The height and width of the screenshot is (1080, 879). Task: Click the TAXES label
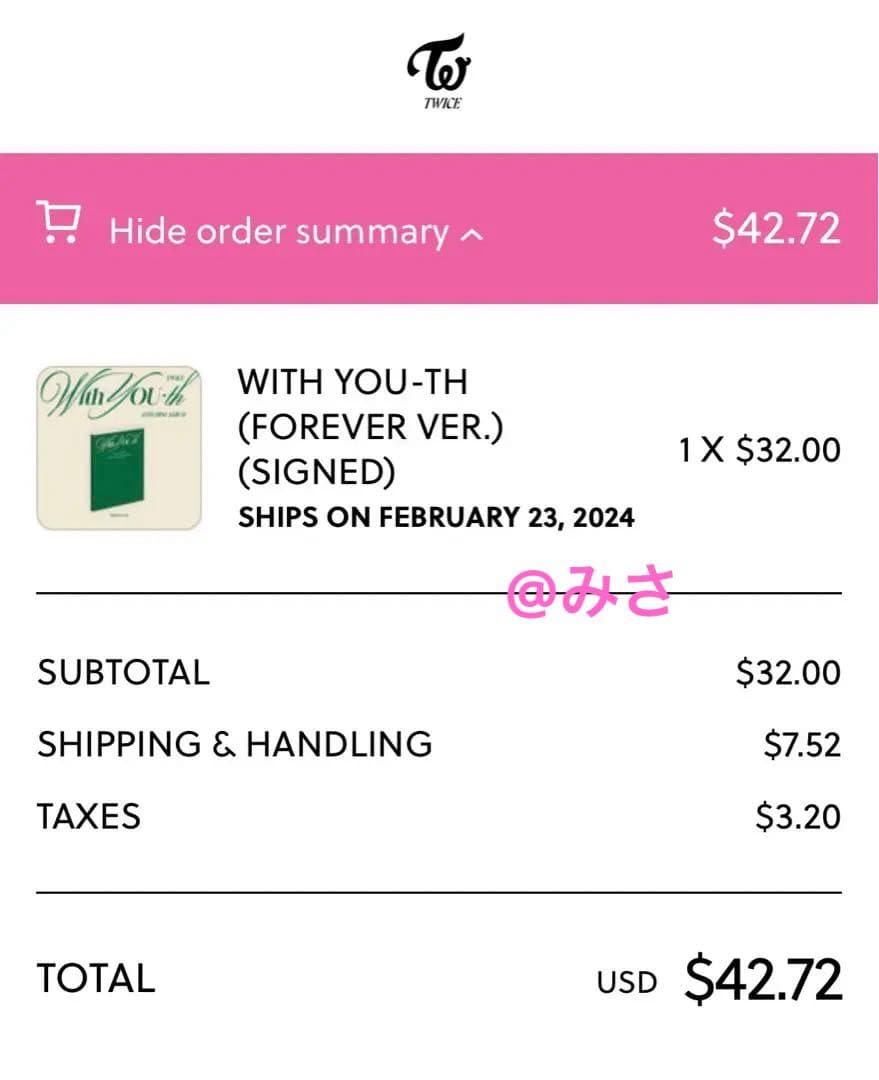pos(89,817)
